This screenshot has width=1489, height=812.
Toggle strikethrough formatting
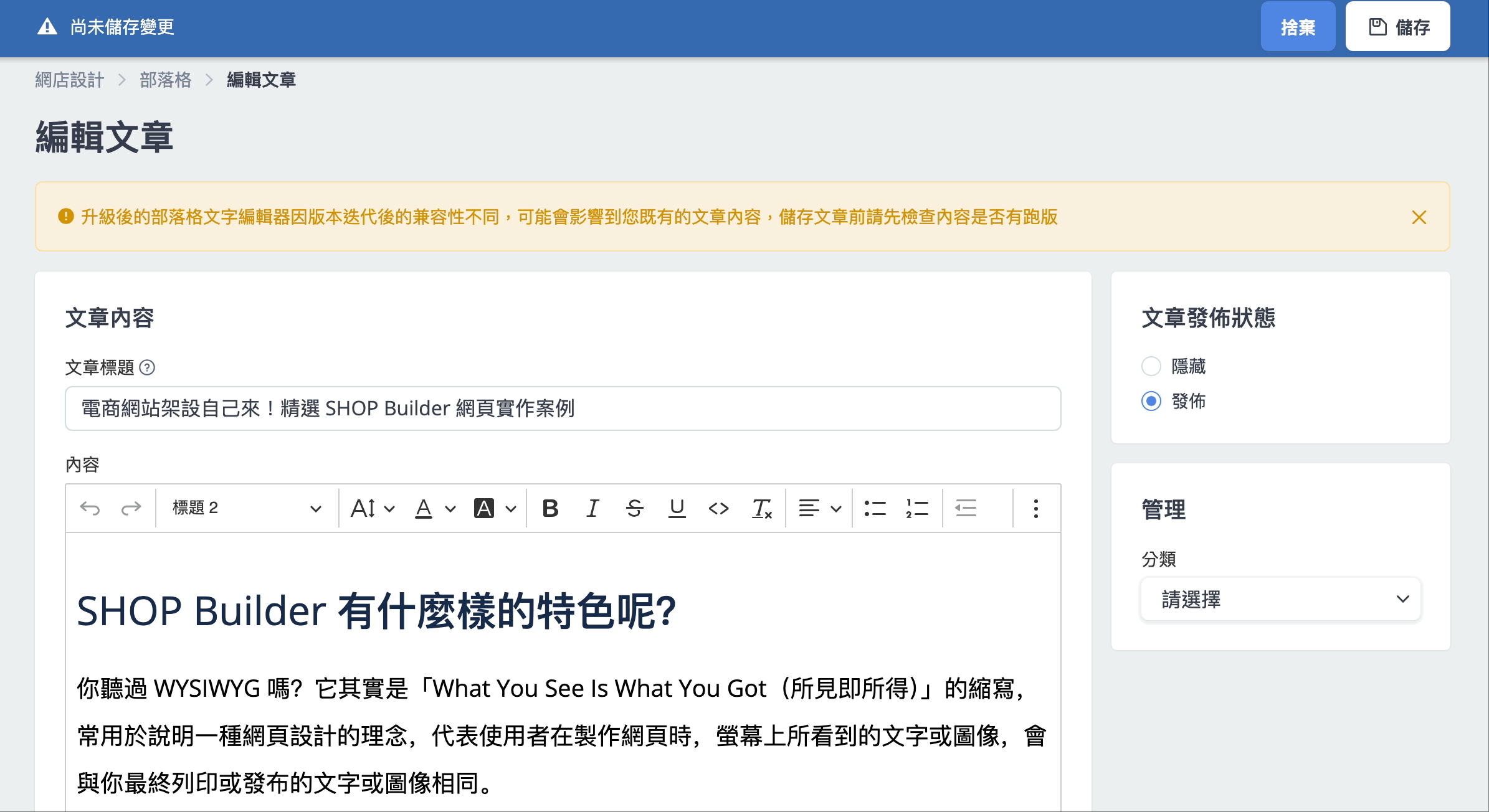click(635, 508)
